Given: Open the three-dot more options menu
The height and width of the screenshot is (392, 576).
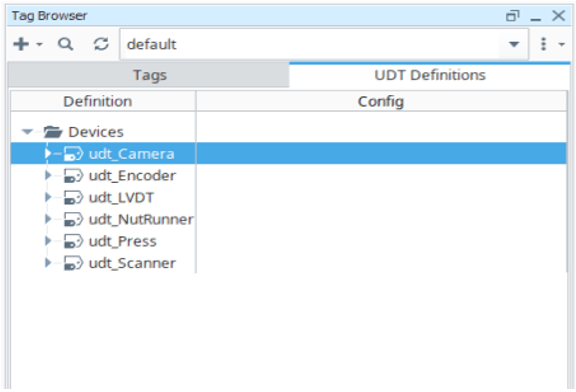Looking at the screenshot, I should pos(544,44).
